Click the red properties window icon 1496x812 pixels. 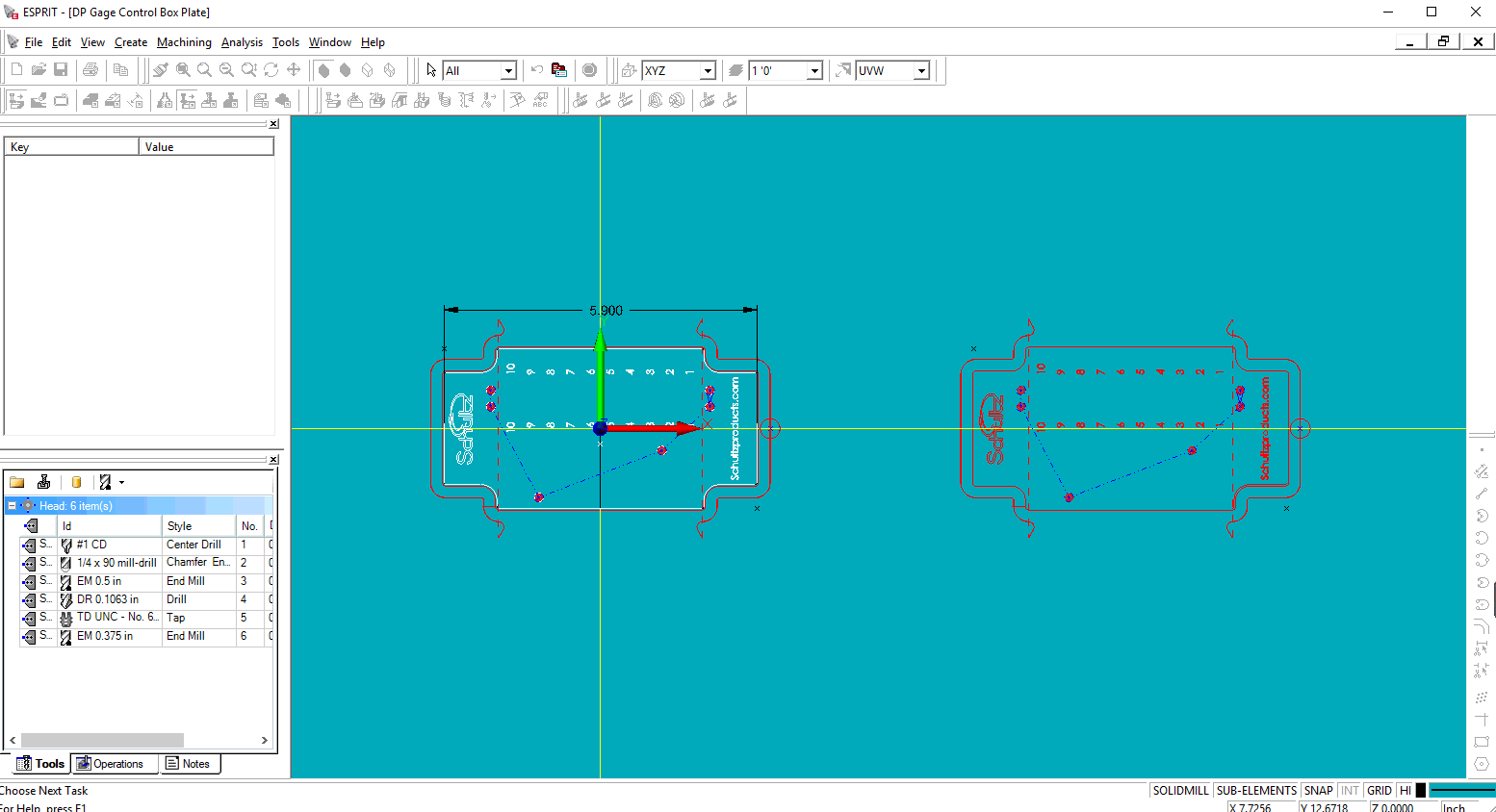(x=559, y=69)
